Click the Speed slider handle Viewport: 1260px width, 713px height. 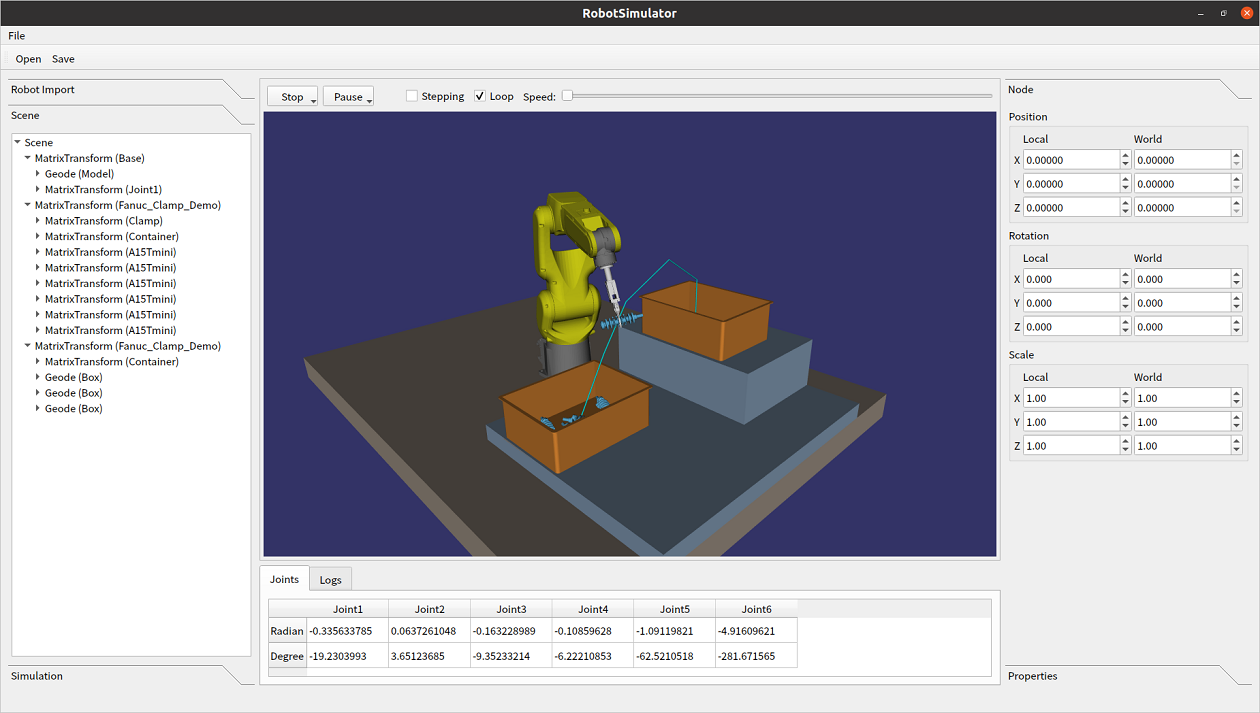pos(567,96)
